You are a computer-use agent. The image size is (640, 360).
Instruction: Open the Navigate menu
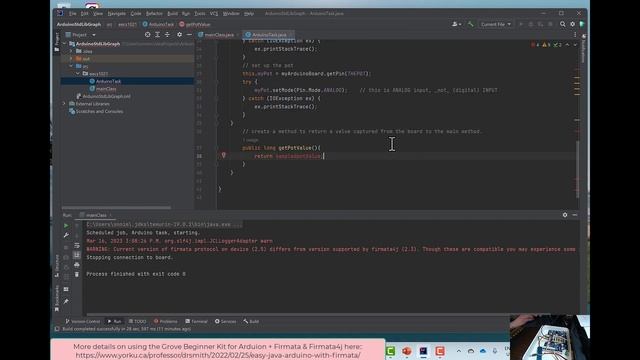tap(117, 13)
